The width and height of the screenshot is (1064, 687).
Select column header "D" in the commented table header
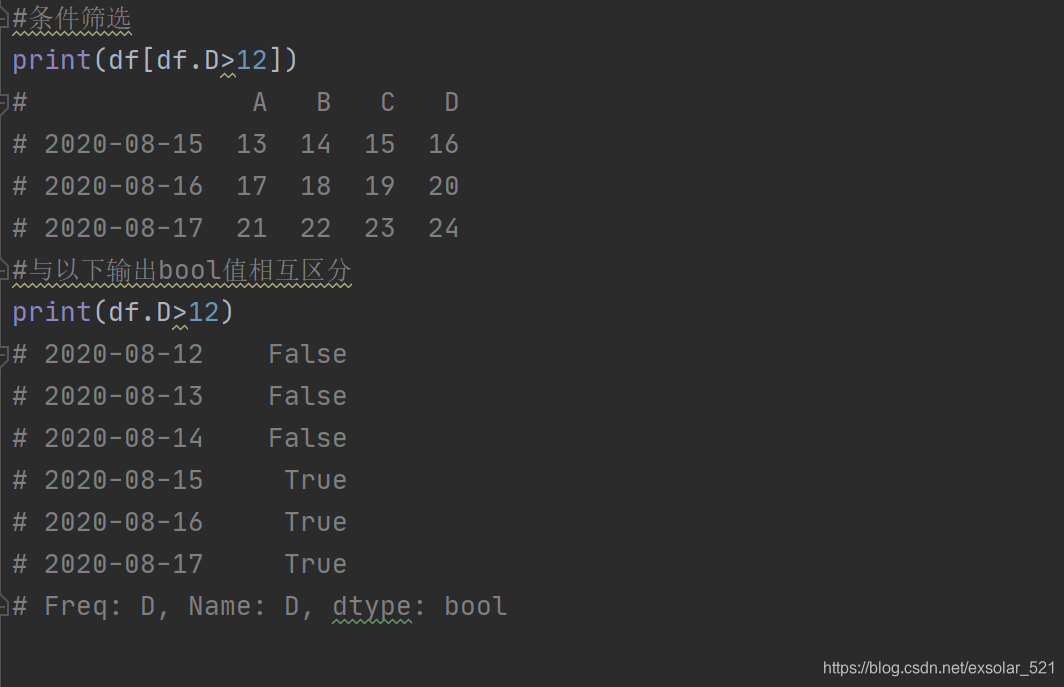(x=451, y=103)
